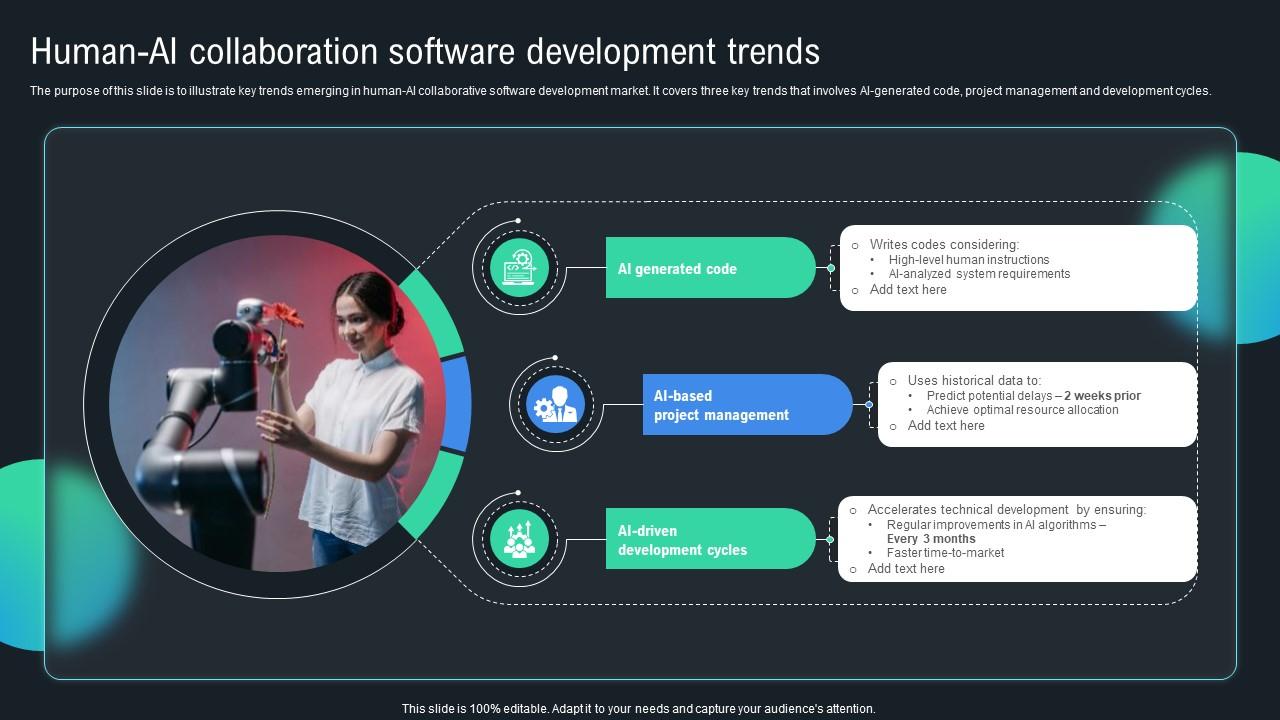The image size is (1280, 720).
Task: Click "Add text here" in the development cycles box
Action: 905,569
